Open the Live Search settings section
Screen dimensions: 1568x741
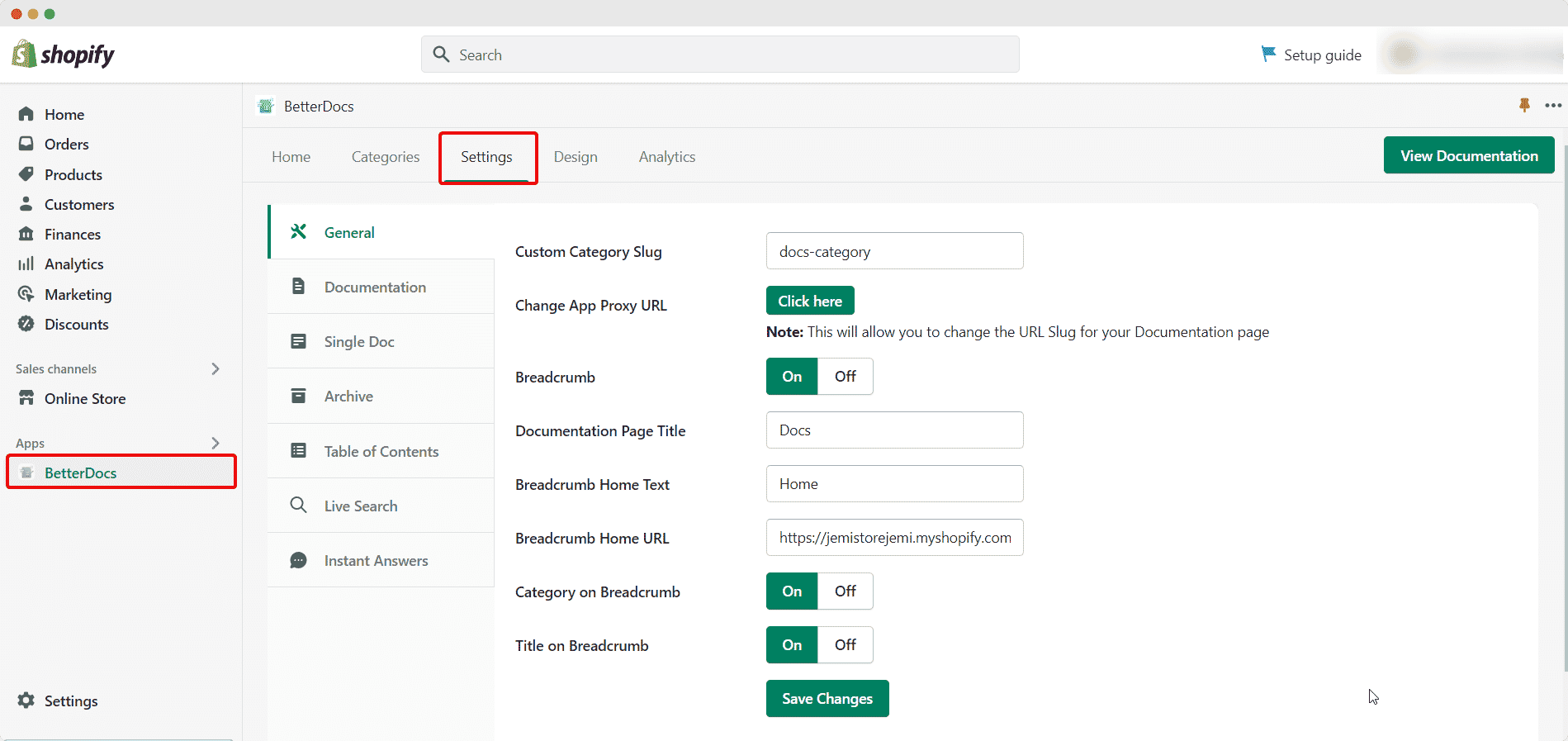pyautogui.click(x=381, y=506)
